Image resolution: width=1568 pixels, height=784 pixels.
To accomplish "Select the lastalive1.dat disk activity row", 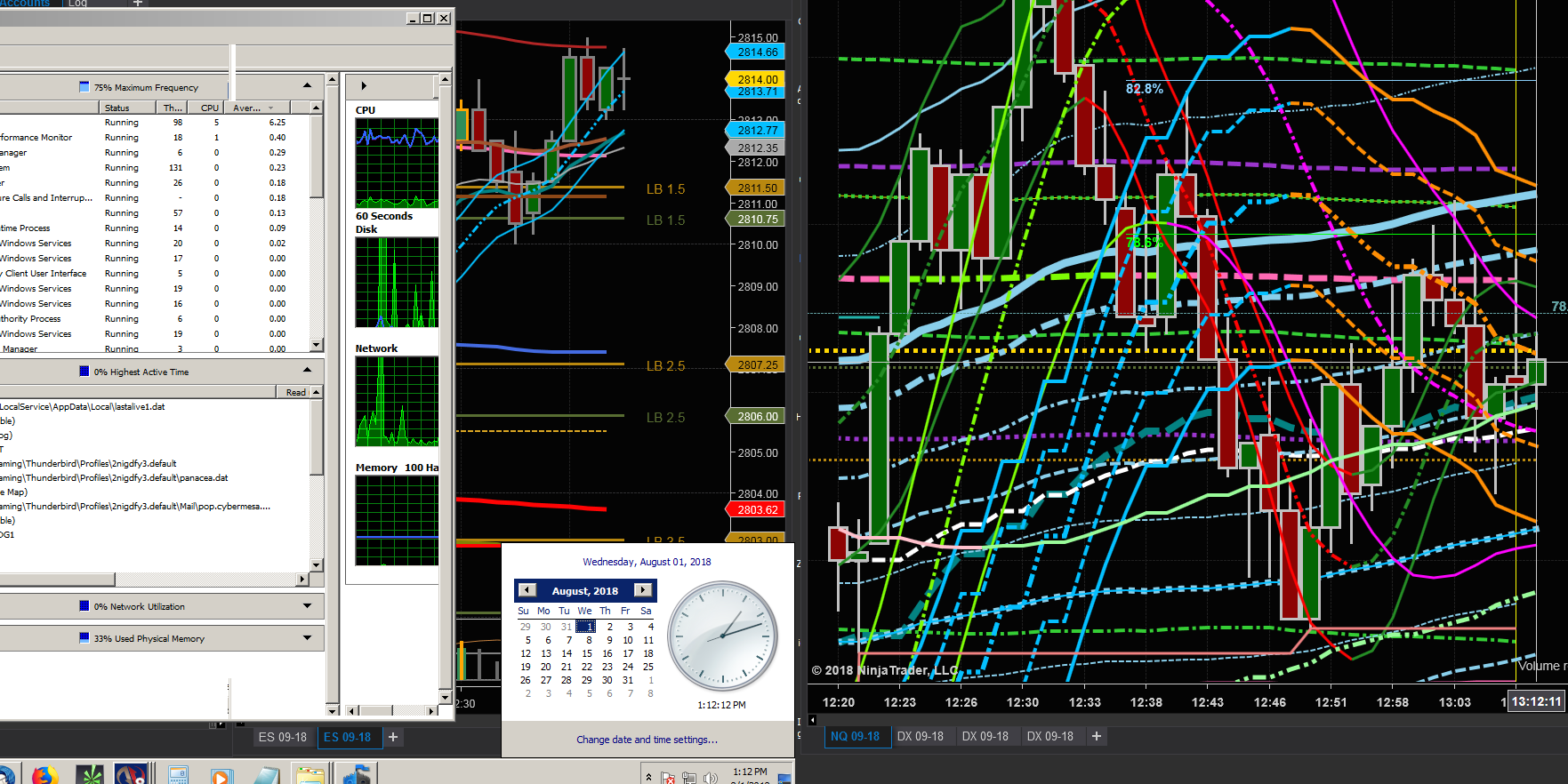I will tap(156, 406).
